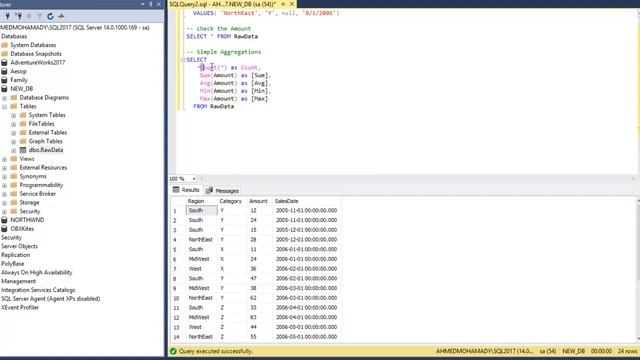Click the Database Snapshots folder icon
The height and width of the screenshot is (360, 640).
tap(4, 54)
